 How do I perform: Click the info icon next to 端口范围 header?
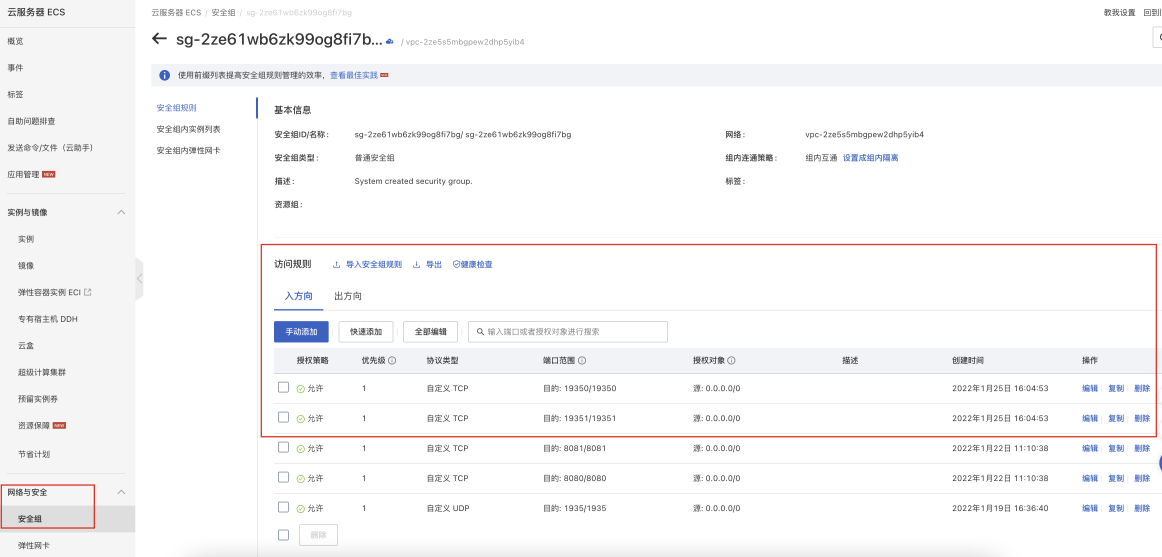[582, 361]
